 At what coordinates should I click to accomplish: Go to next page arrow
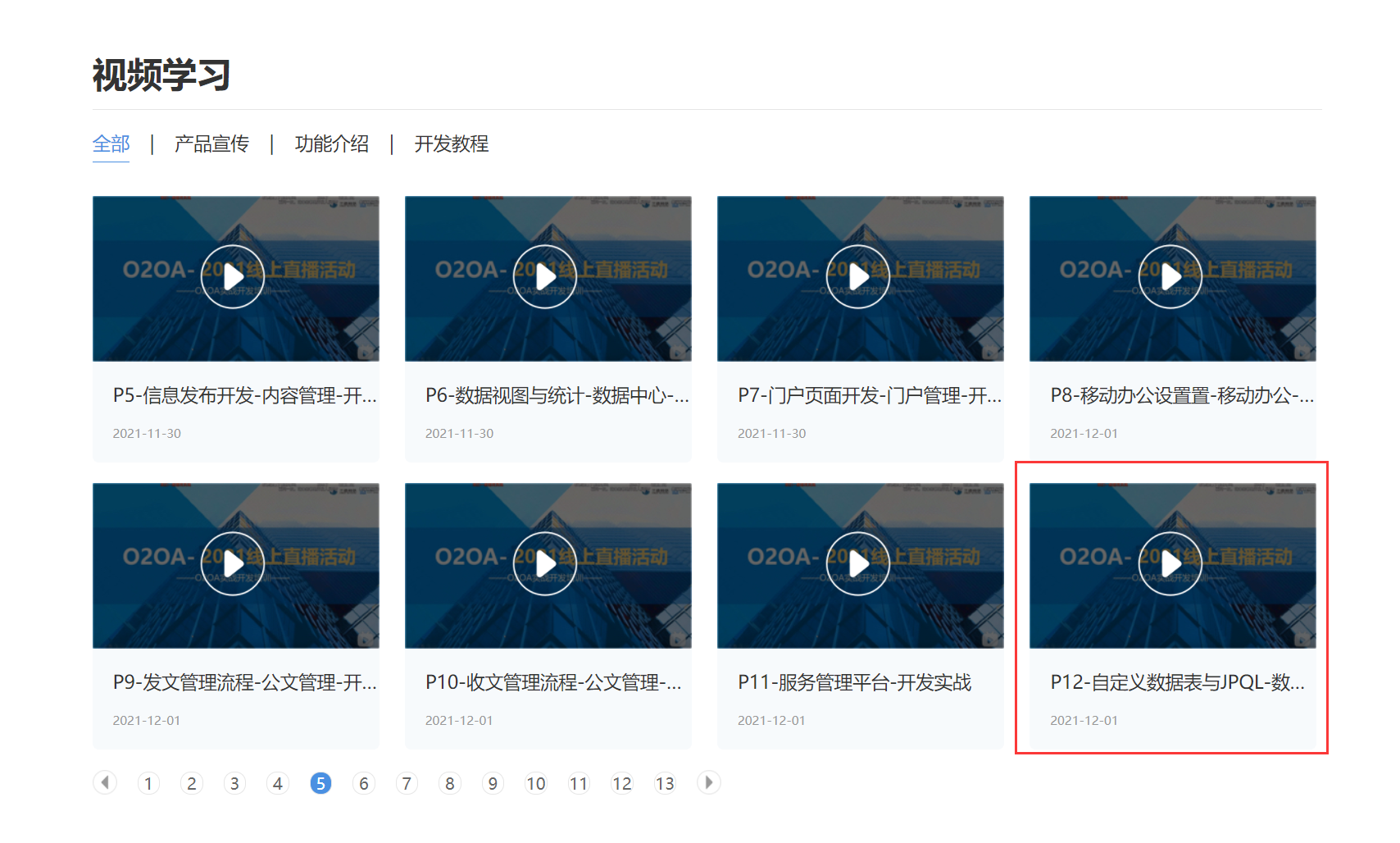[709, 782]
